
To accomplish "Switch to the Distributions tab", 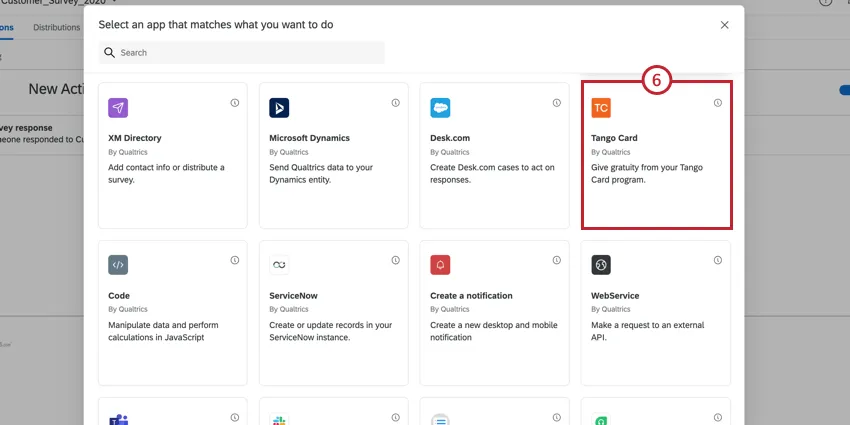I will (x=56, y=27).
